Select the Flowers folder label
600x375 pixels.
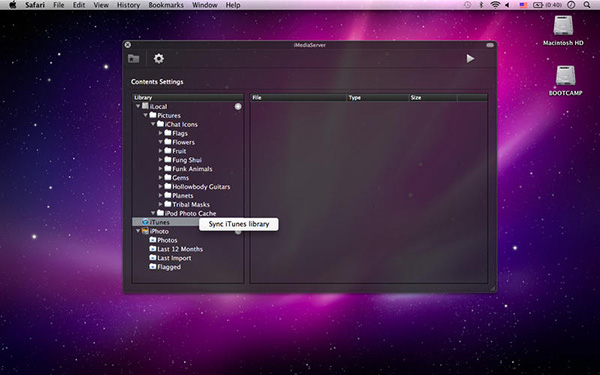pyautogui.click(x=184, y=142)
